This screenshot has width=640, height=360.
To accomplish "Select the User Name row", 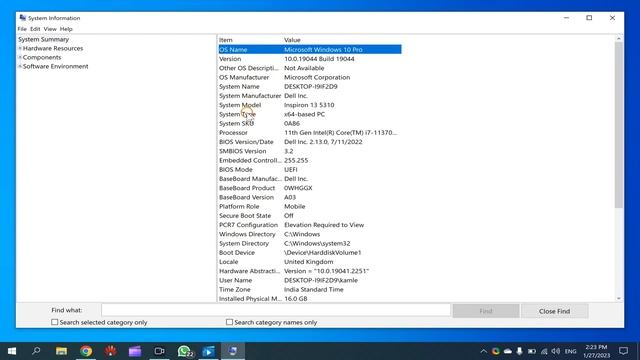I will (x=310, y=280).
